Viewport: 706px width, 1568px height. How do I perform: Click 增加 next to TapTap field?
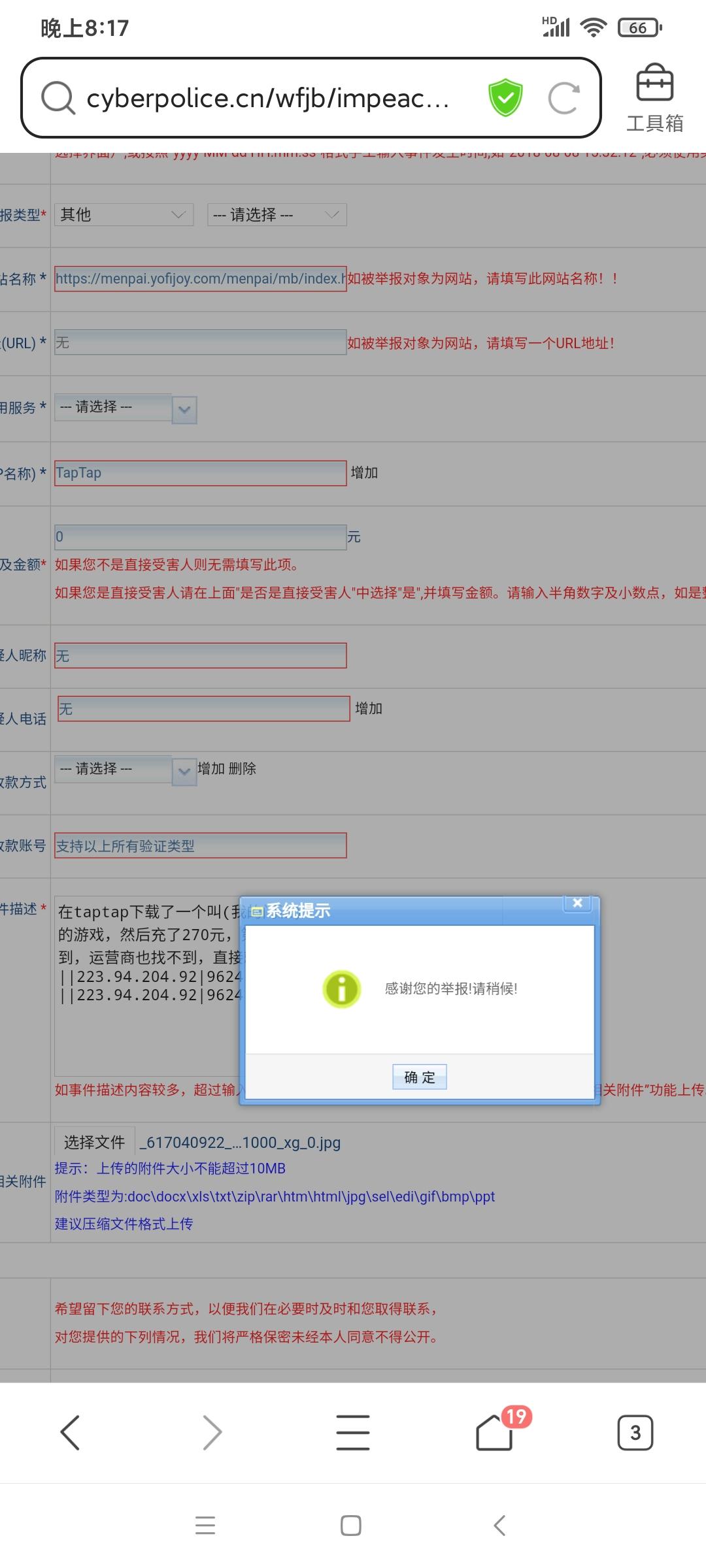(x=364, y=473)
